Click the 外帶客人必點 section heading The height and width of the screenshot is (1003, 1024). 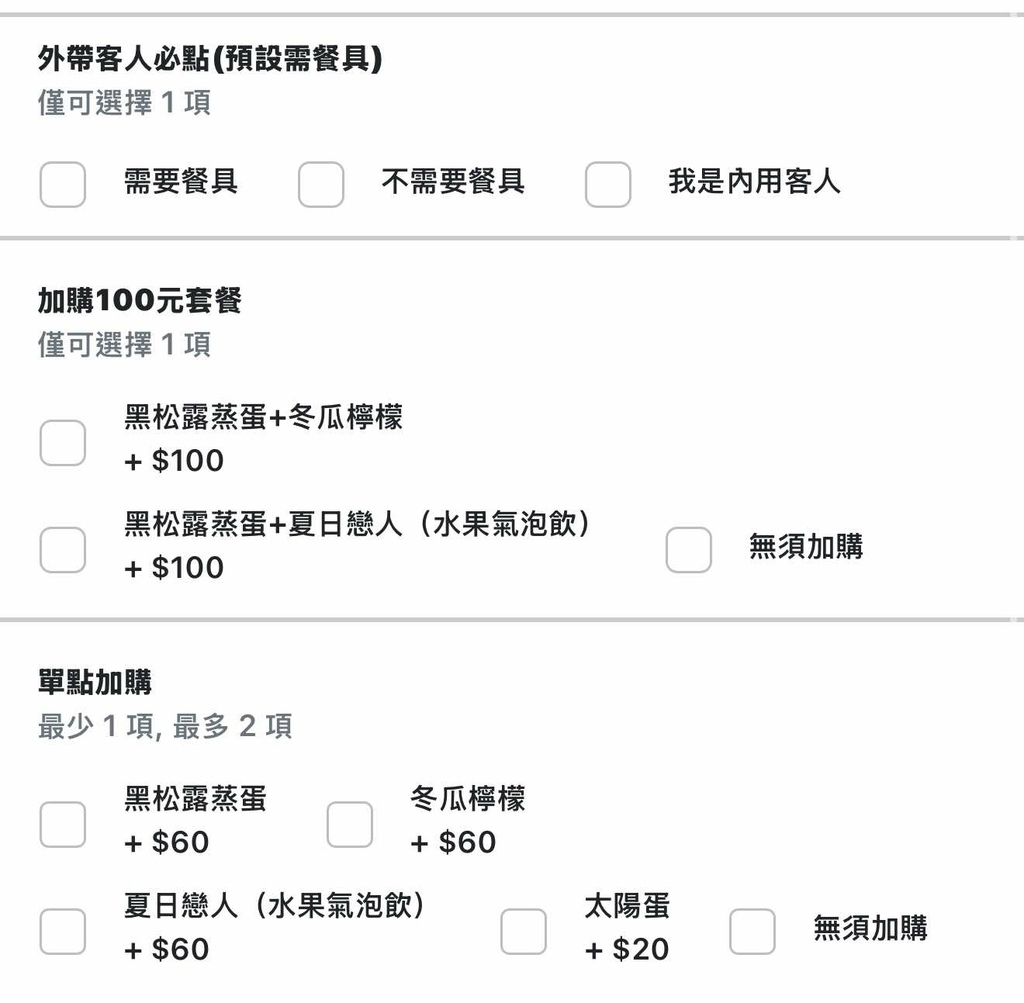pos(210,60)
